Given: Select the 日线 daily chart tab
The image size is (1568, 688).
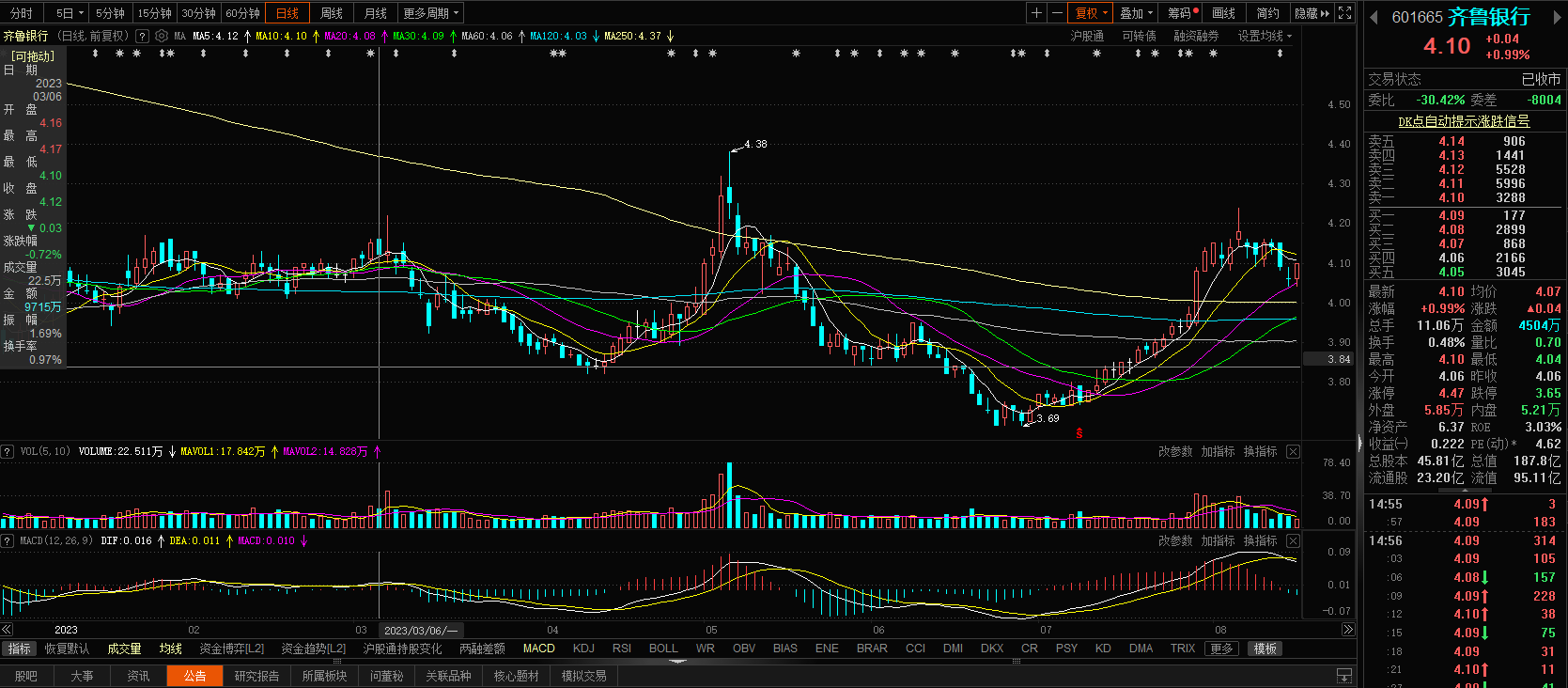Looking at the screenshot, I should coord(287,13).
